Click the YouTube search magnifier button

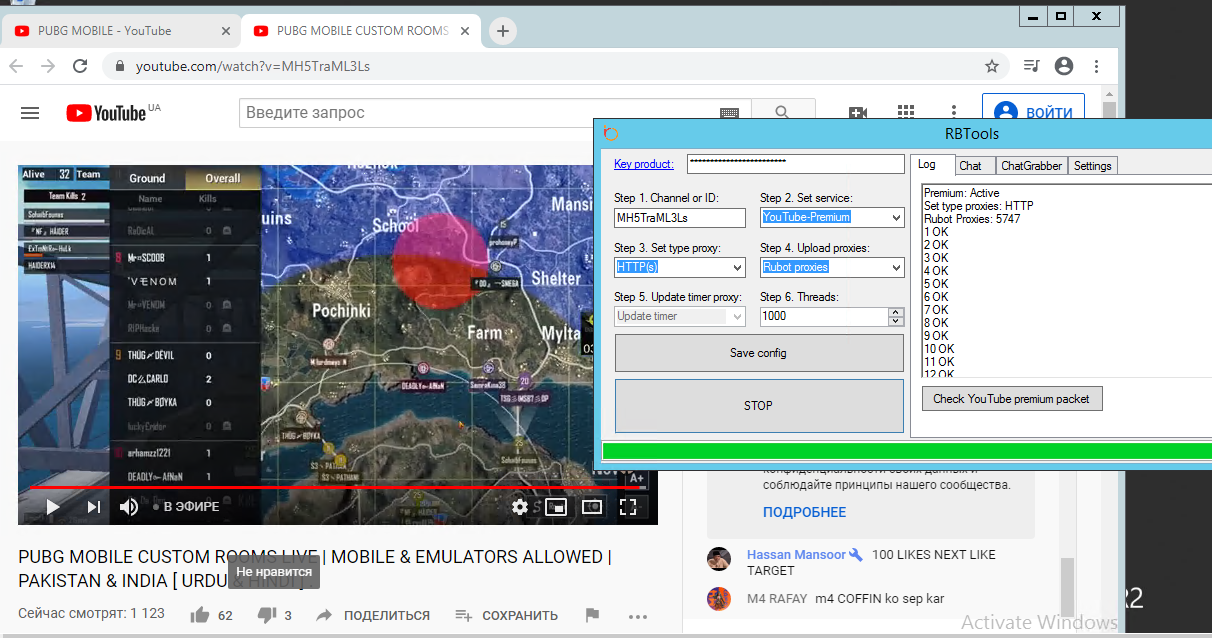tap(782, 113)
